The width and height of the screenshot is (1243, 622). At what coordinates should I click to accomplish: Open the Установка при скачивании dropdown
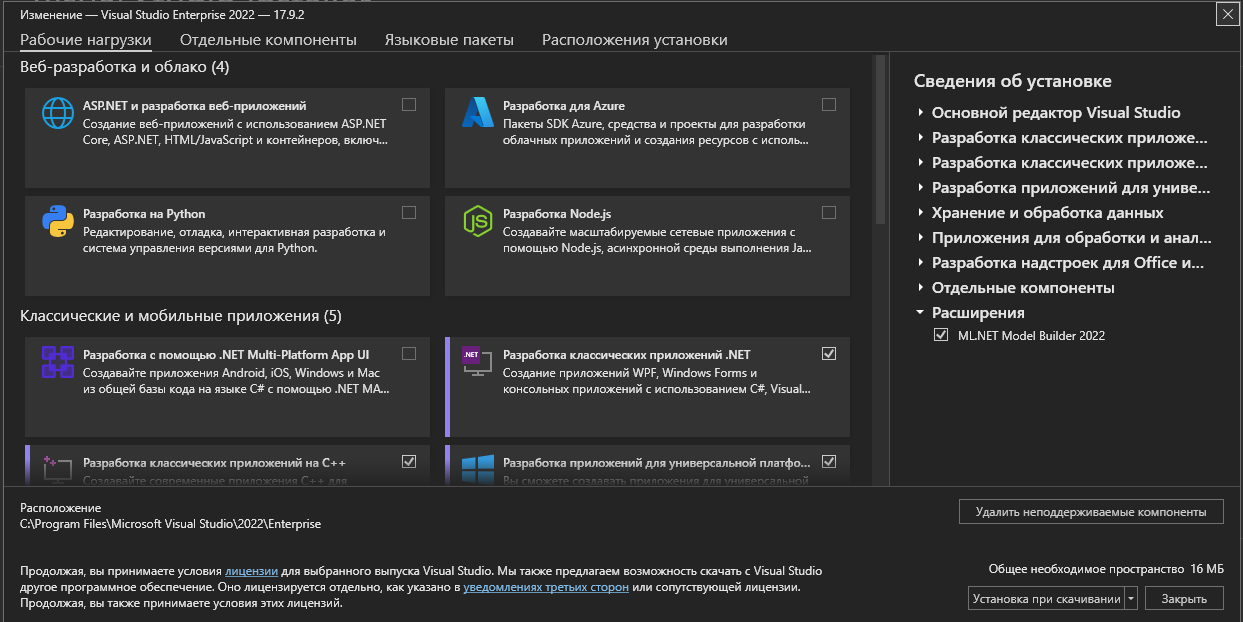[1129, 597]
